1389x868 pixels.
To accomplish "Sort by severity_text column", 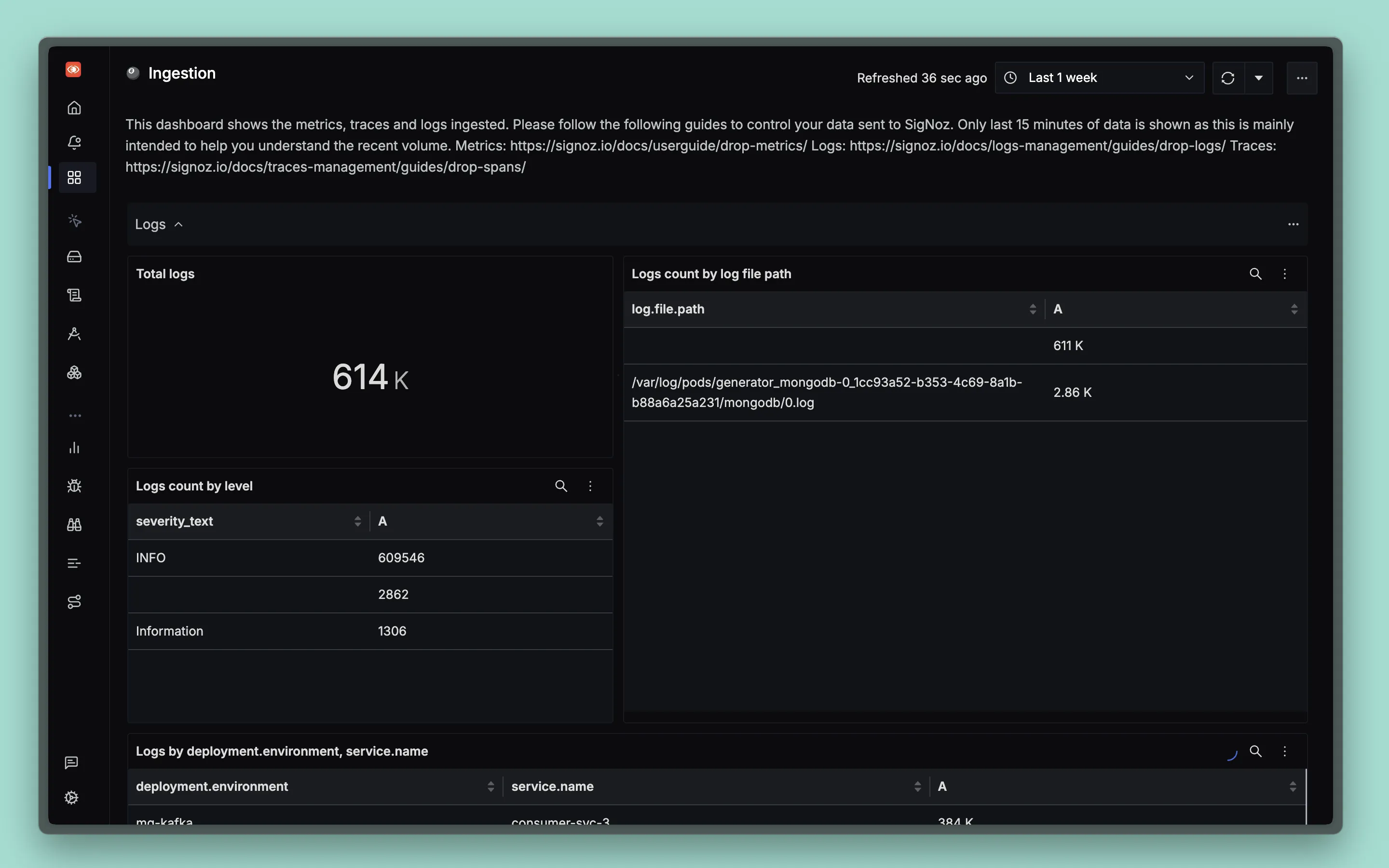I will [x=357, y=521].
